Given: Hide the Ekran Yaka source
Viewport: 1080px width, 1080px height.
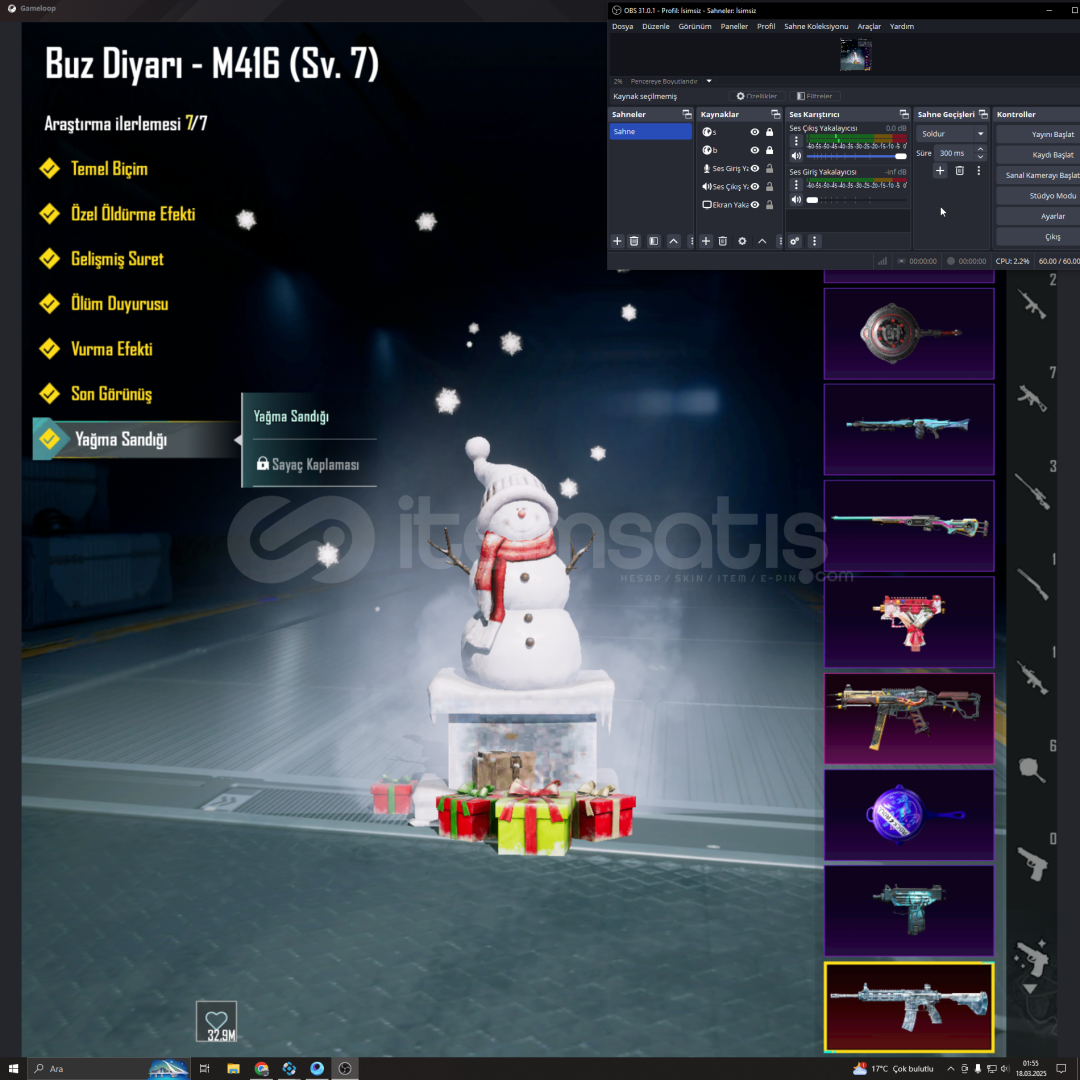Looking at the screenshot, I should tap(755, 205).
